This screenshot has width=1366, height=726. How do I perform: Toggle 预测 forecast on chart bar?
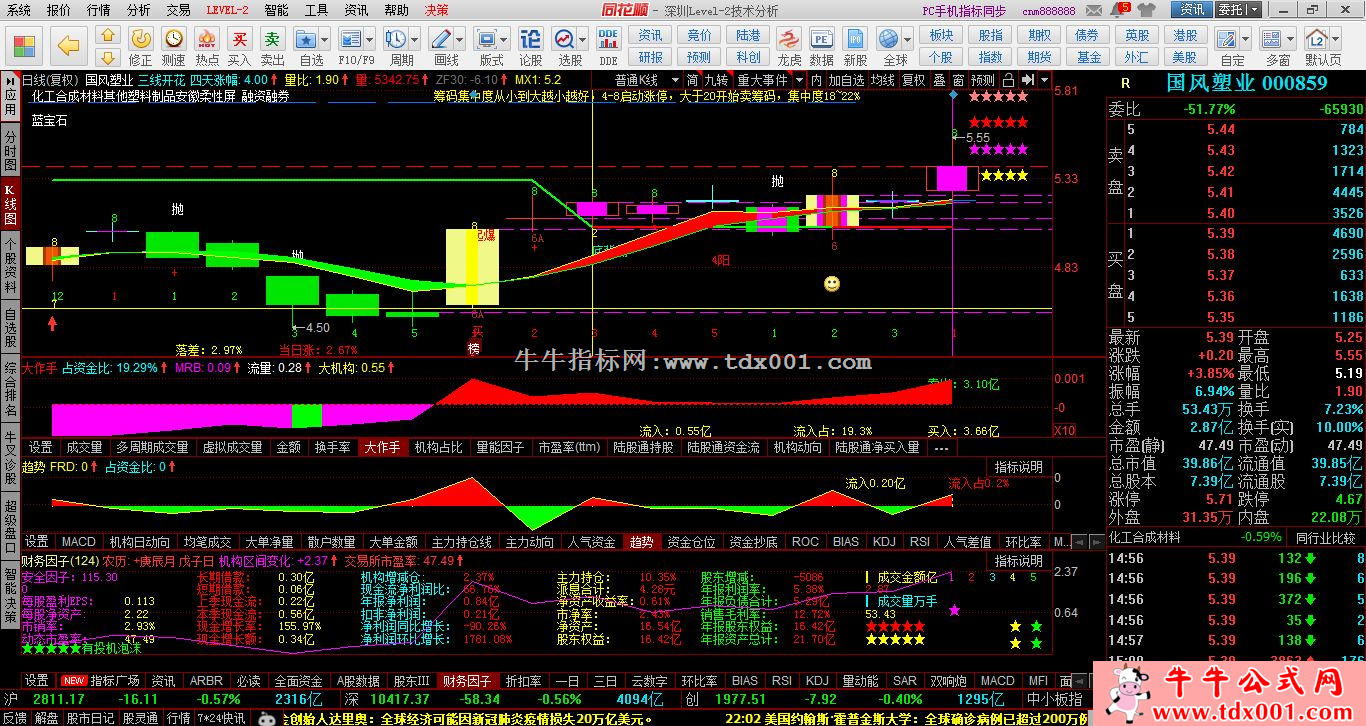point(983,80)
